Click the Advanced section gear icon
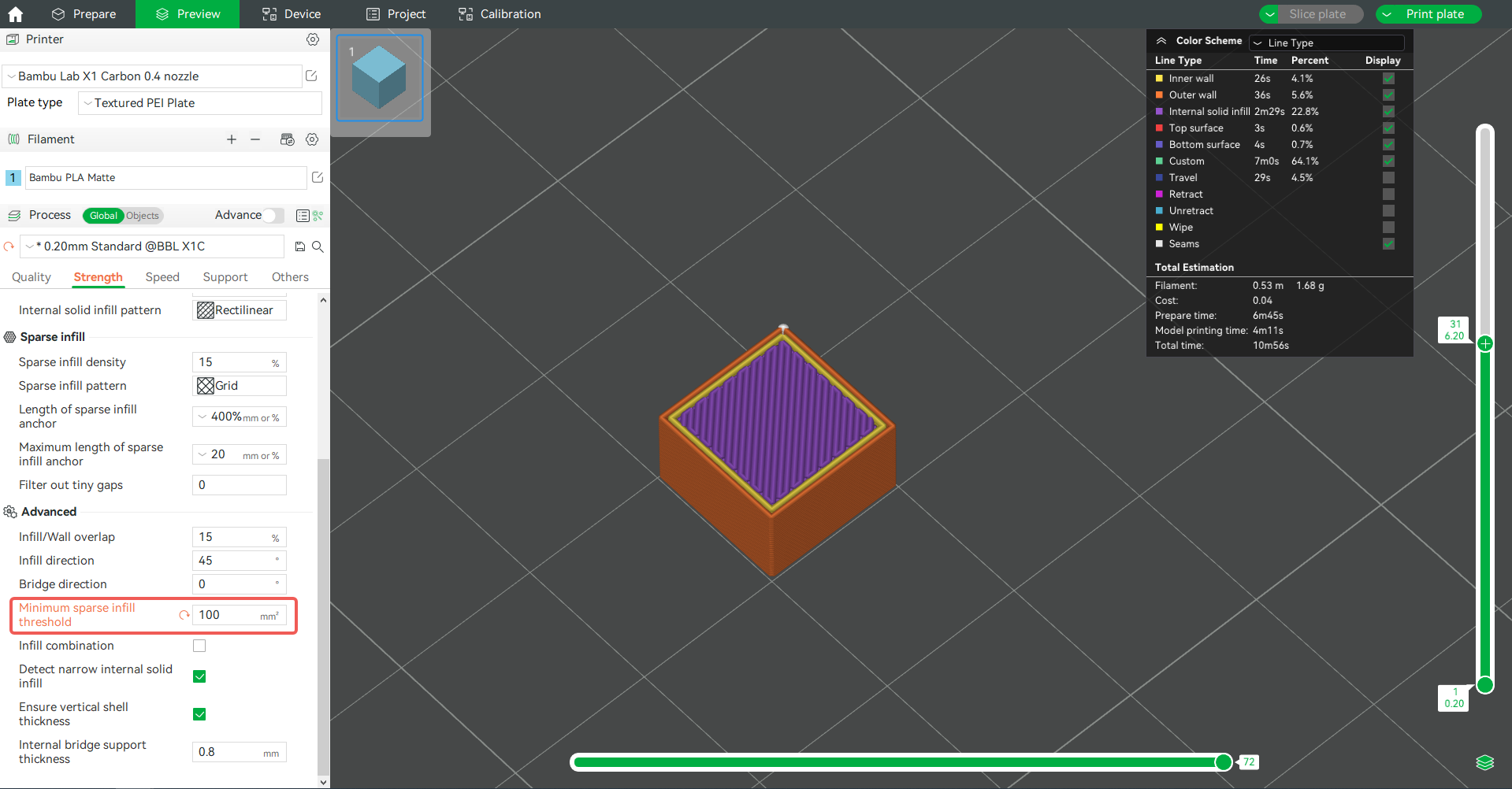This screenshot has width=1512, height=789. tap(10, 512)
